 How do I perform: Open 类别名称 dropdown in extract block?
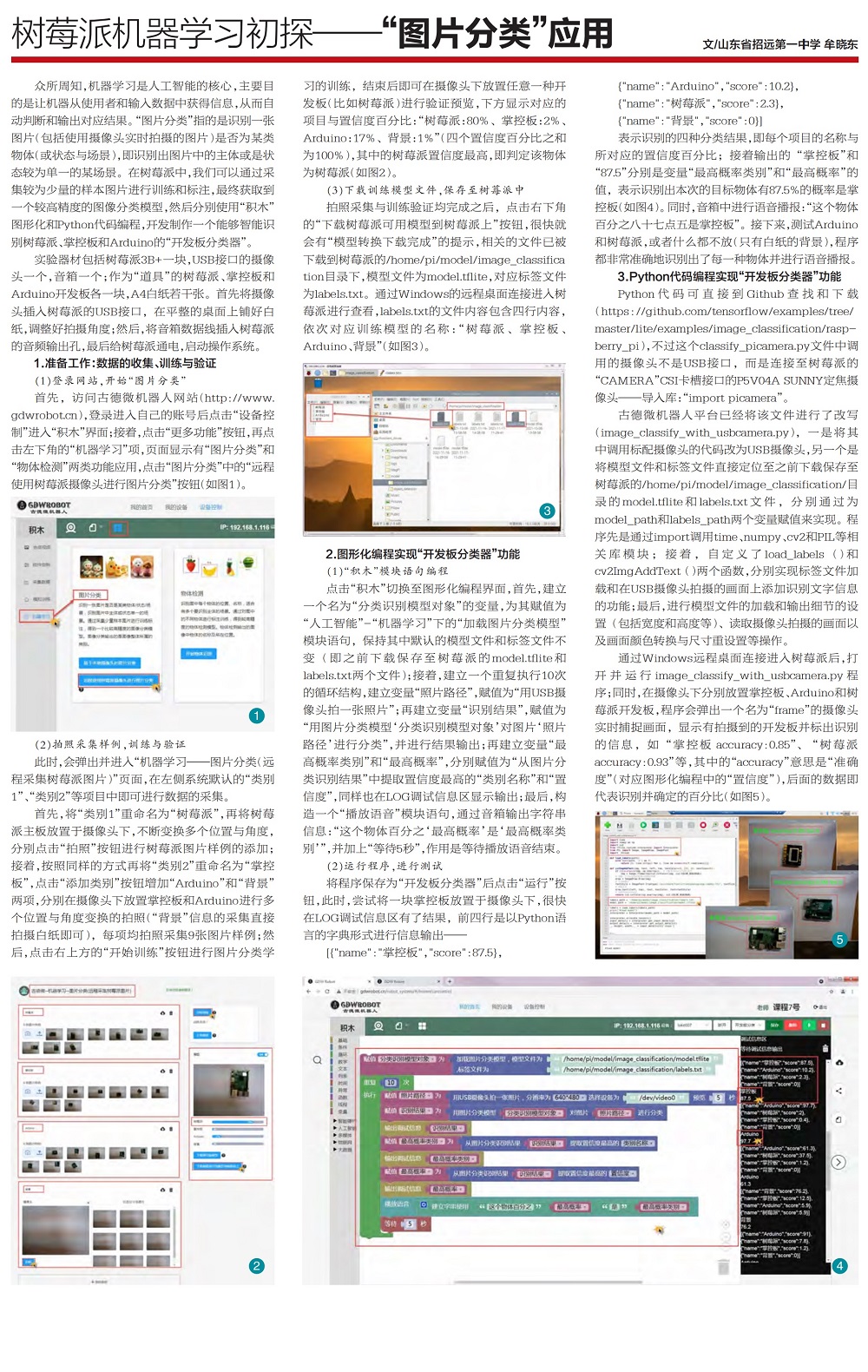click(x=639, y=1143)
